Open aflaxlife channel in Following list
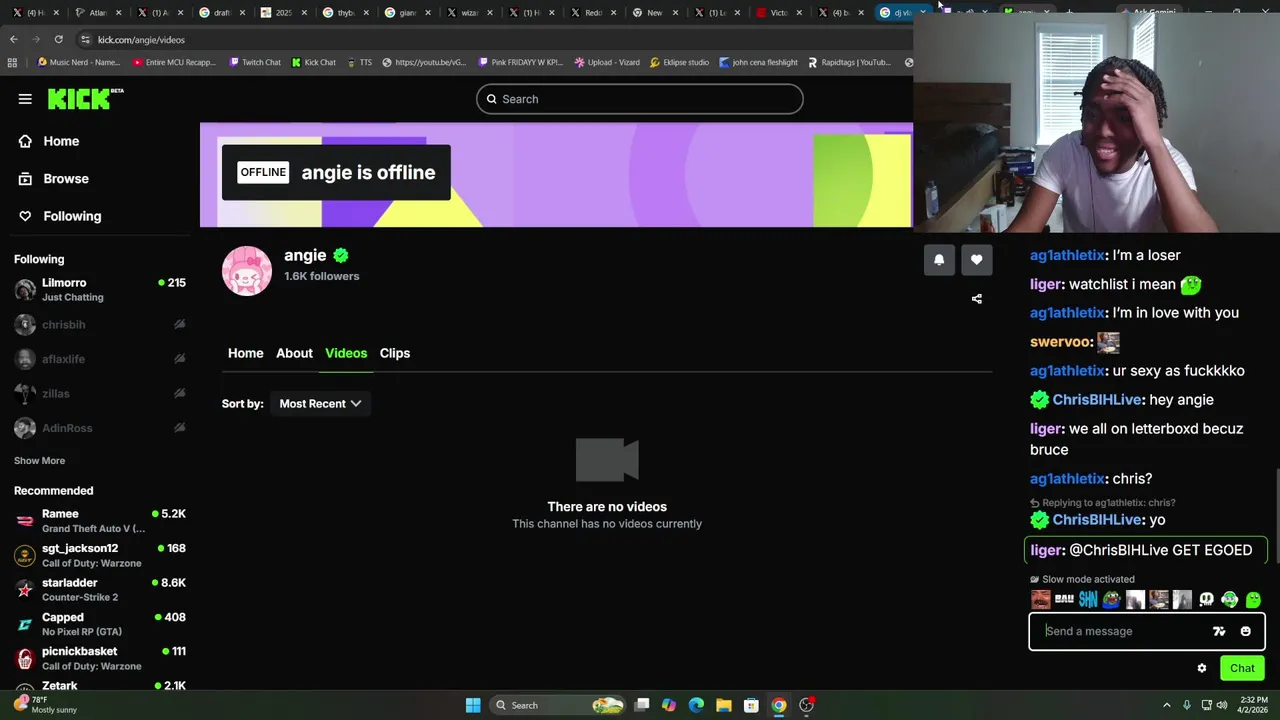The image size is (1280, 720). pos(100,359)
